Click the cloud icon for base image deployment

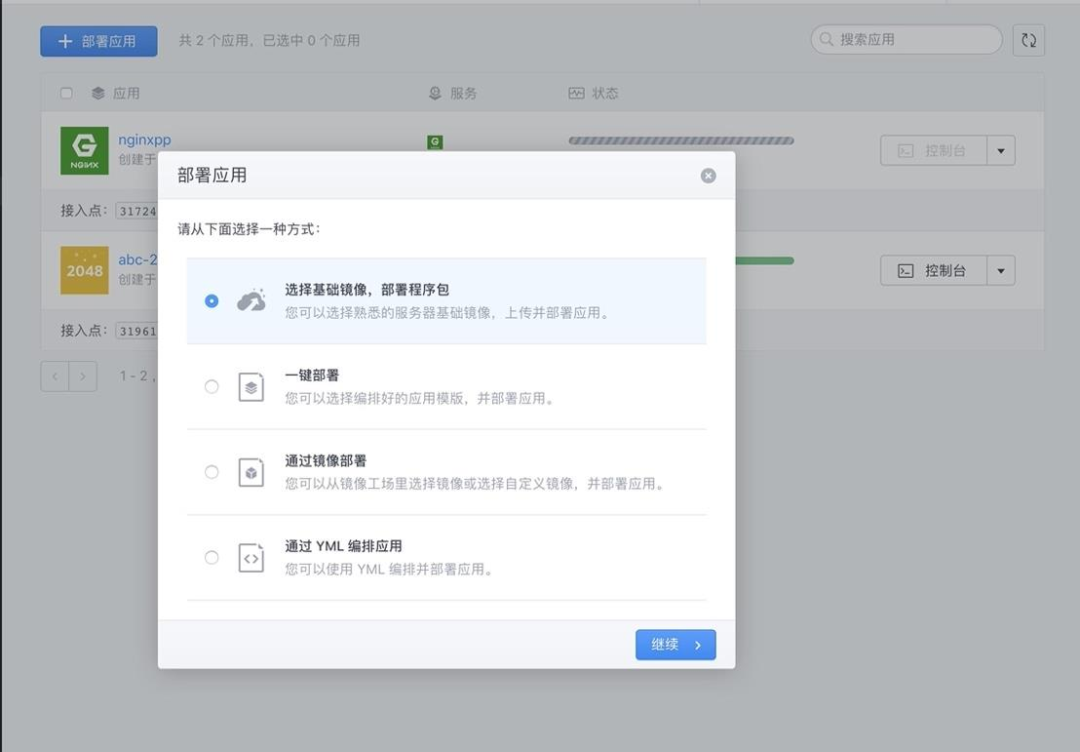click(251, 301)
